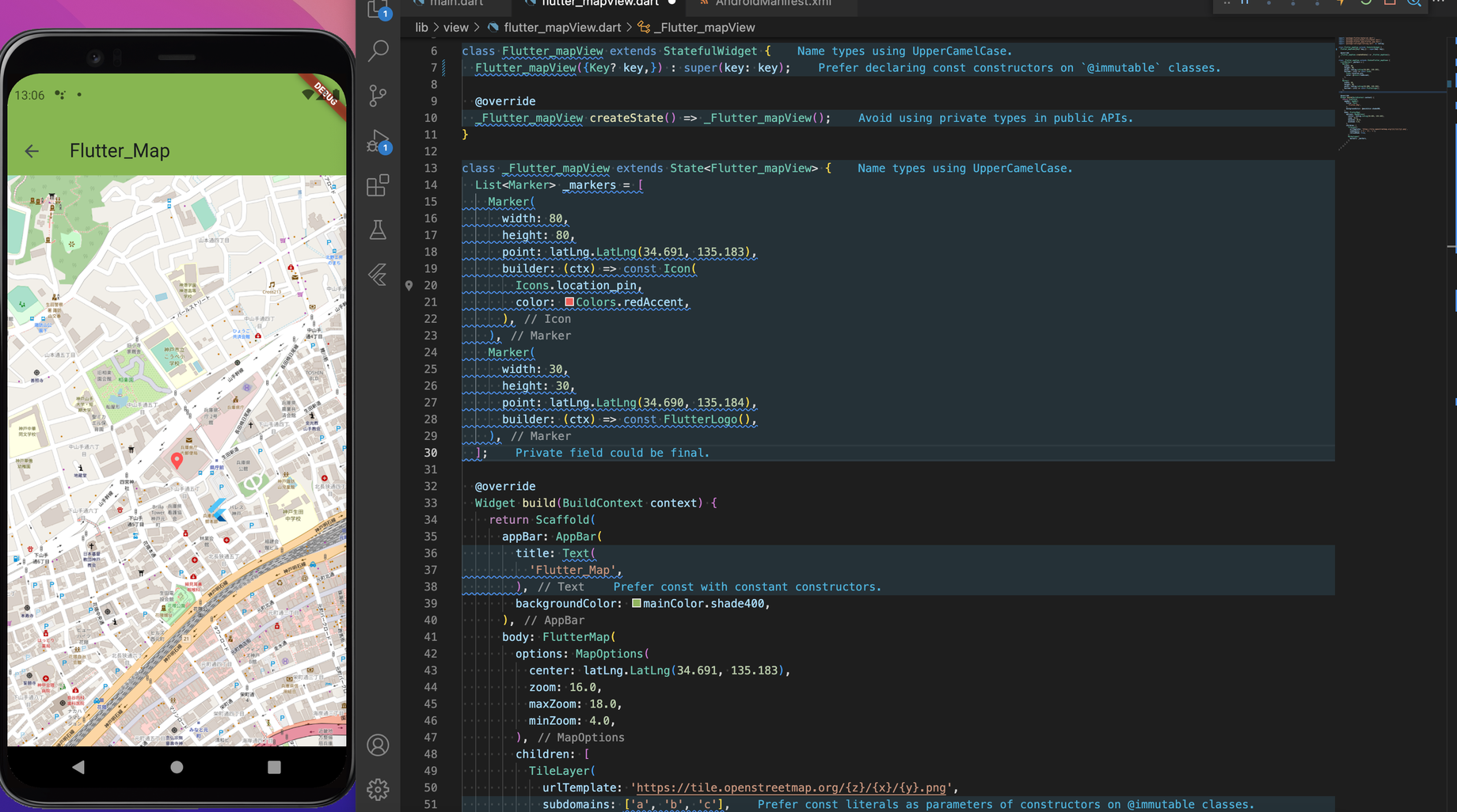Toggle the breakpoint marker on line 20
Viewport: 1457px width, 812px height.
[409, 285]
